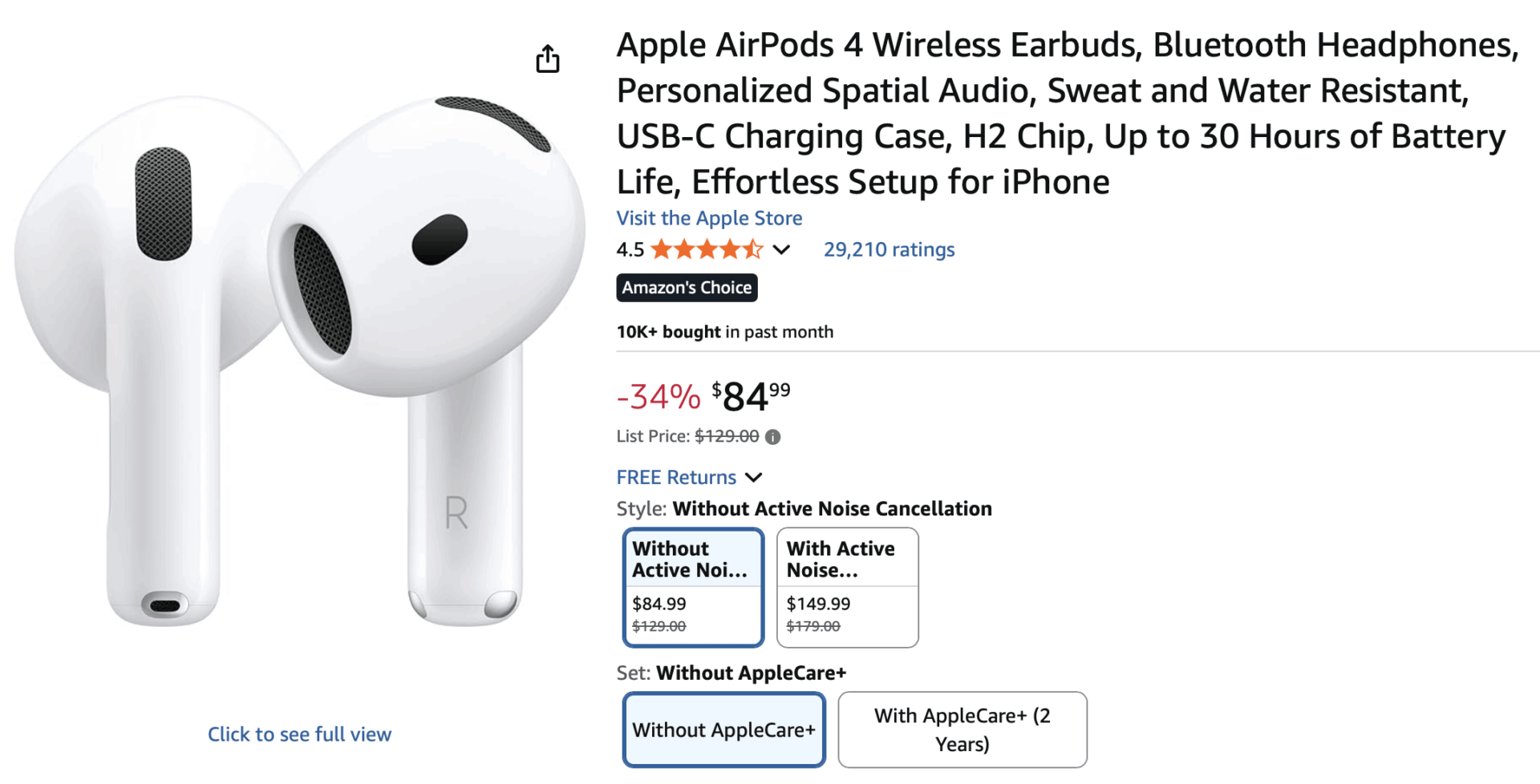Click the Amazon's Choice badge
The image size is (1540, 784).
(x=687, y=287)
